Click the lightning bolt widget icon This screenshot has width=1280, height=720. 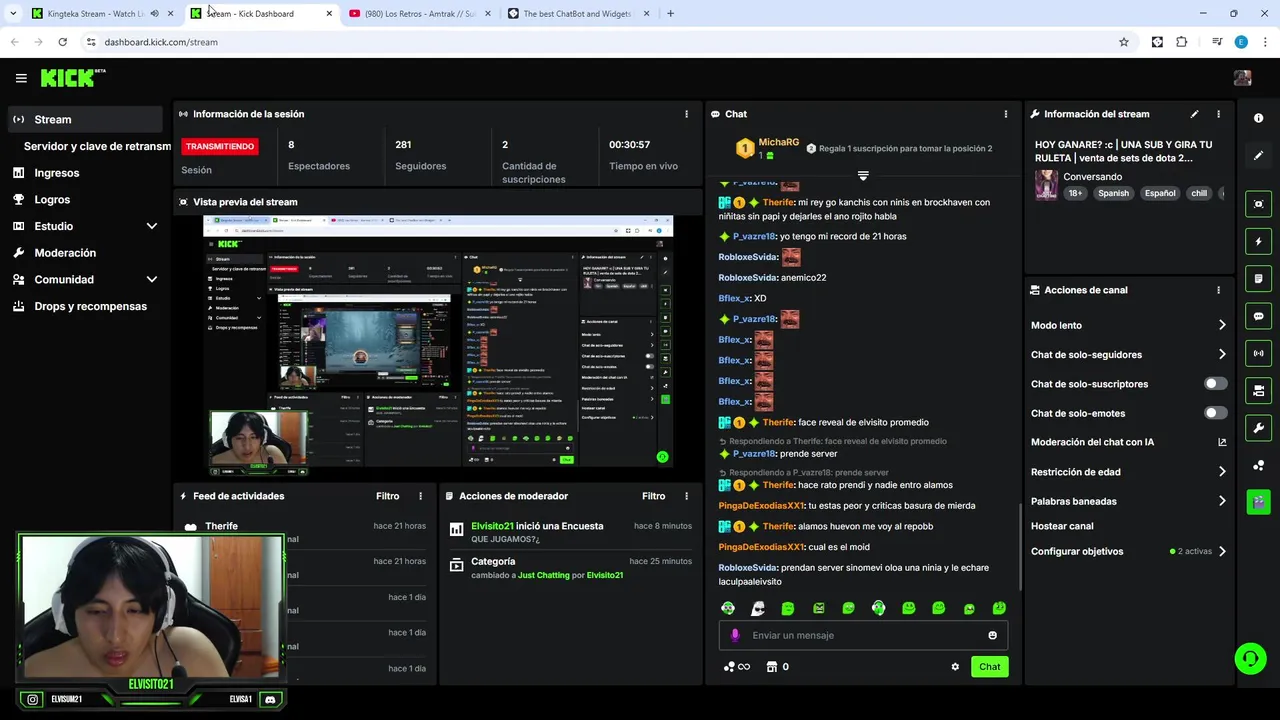(x=1258, y=241)
